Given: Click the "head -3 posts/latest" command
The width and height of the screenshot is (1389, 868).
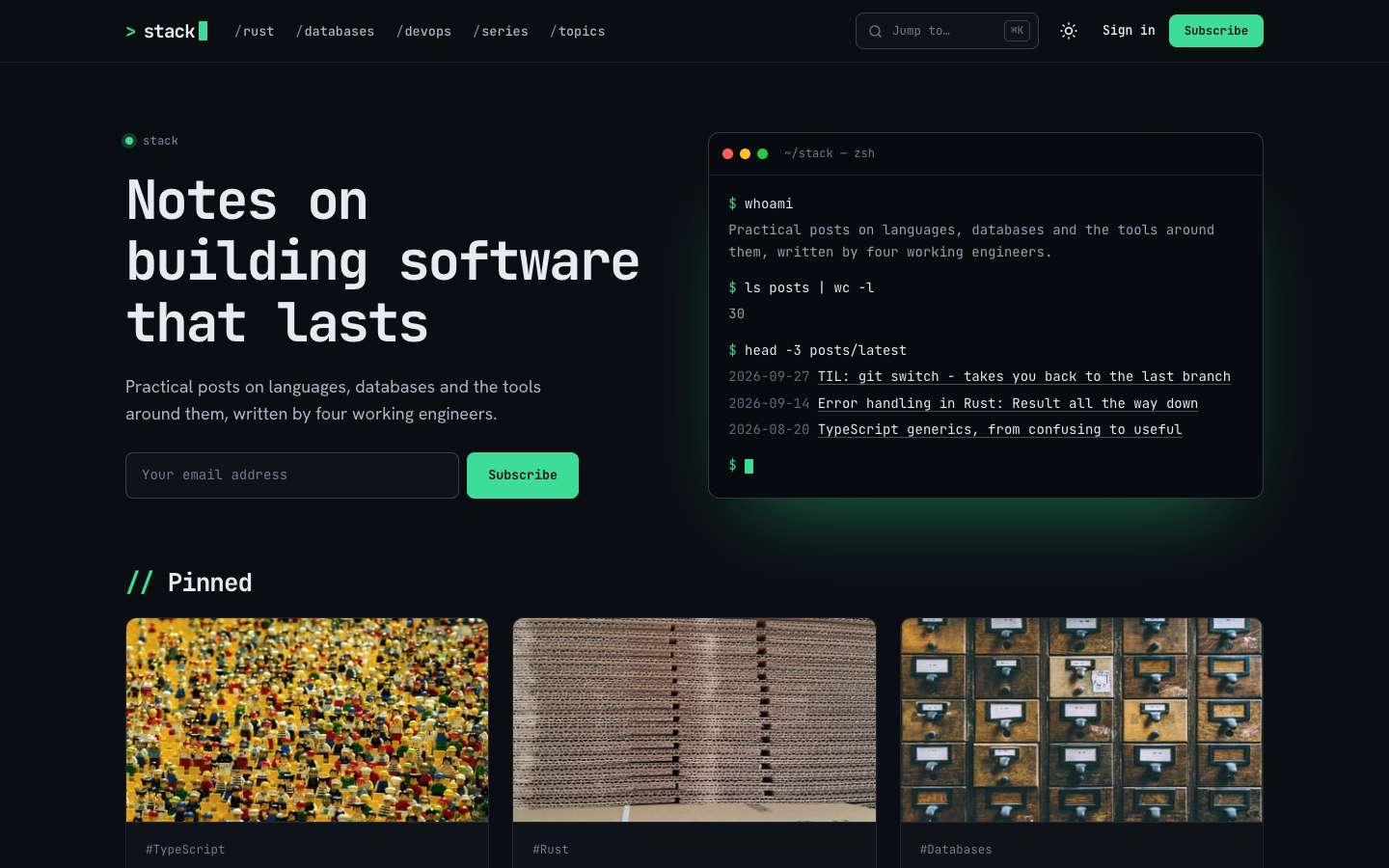Looking at the screenshot, I should [x=826, y=350].
